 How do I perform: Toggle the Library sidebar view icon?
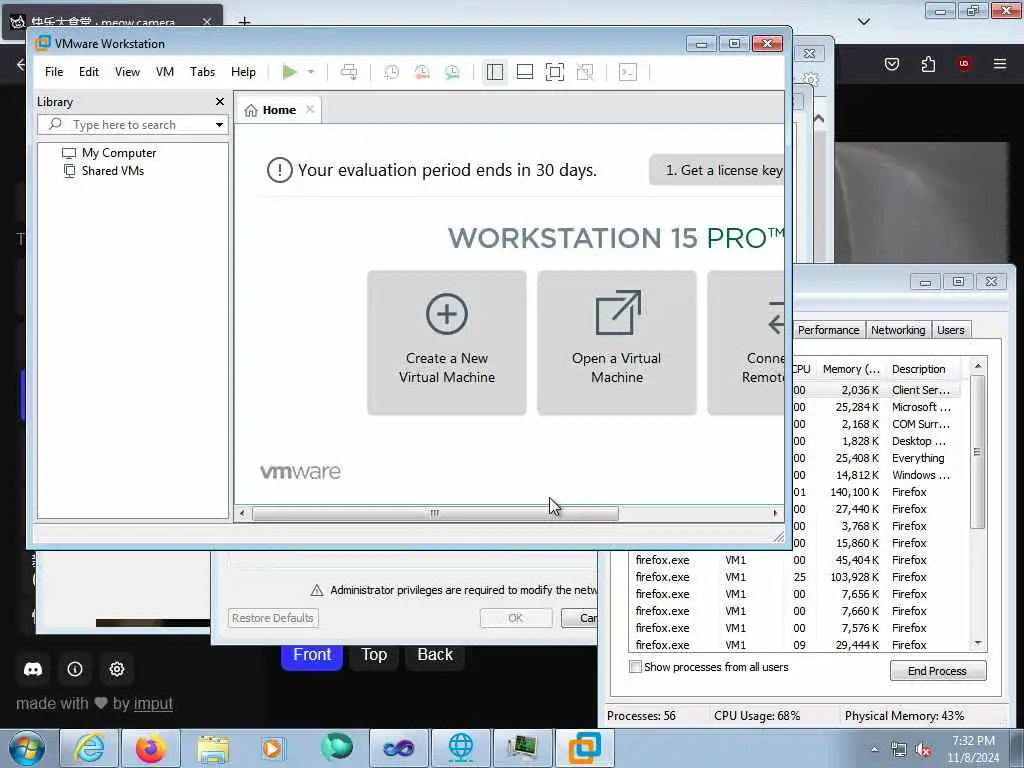495,72
